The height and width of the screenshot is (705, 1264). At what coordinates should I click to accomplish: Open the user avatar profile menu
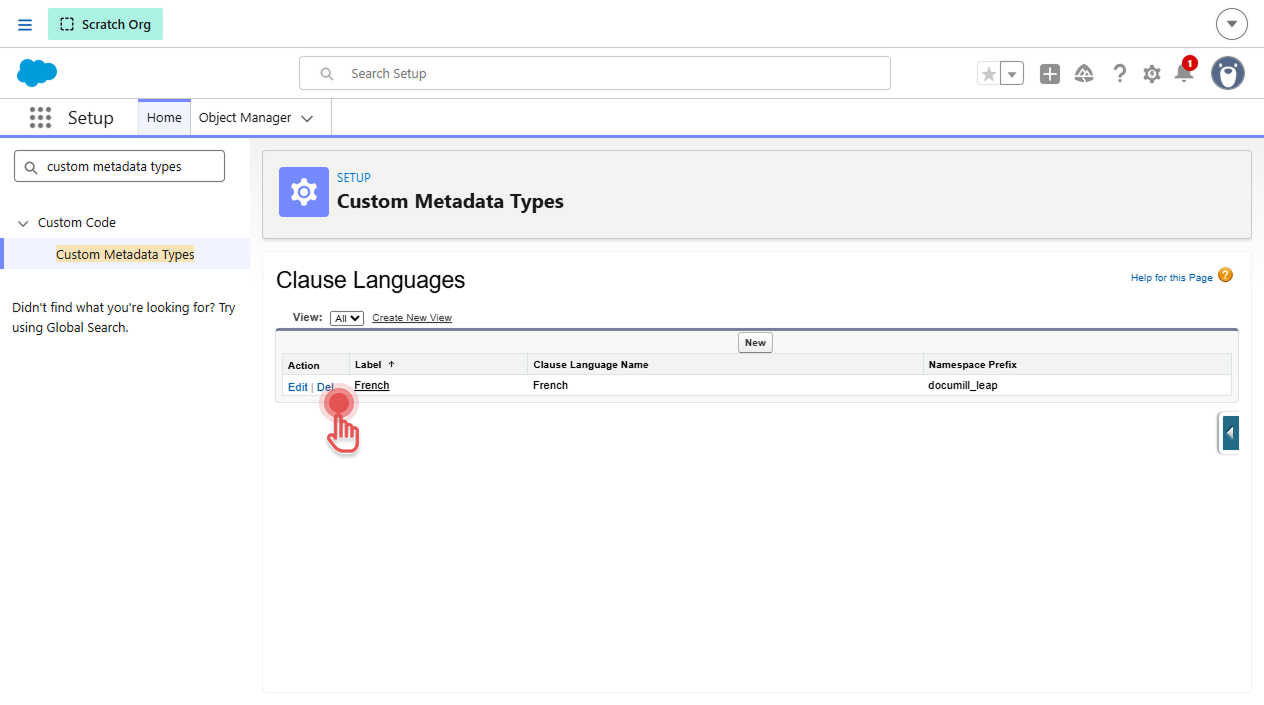coord(1228,73)
